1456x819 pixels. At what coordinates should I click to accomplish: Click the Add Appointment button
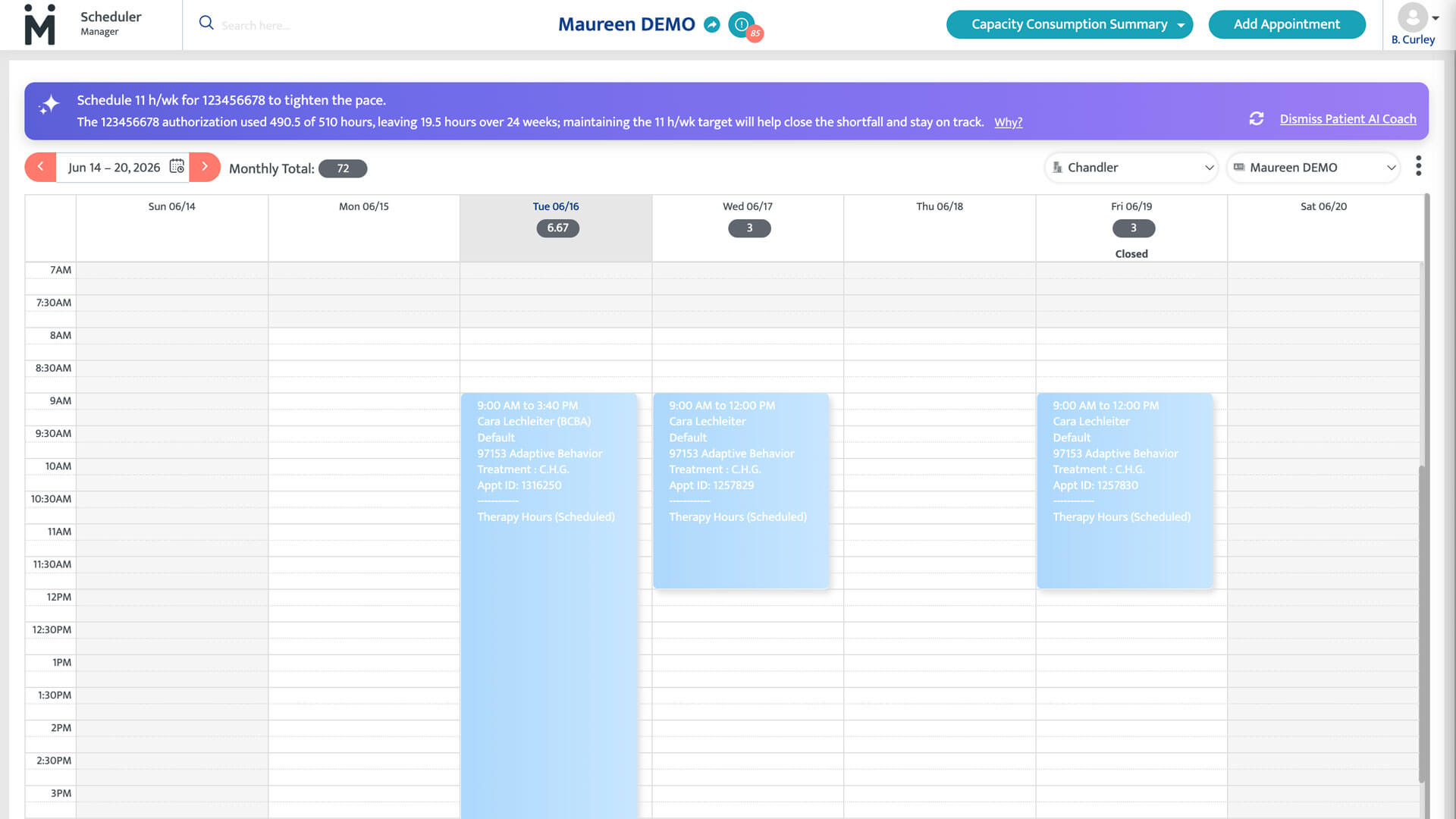[x=1287, y=24]
